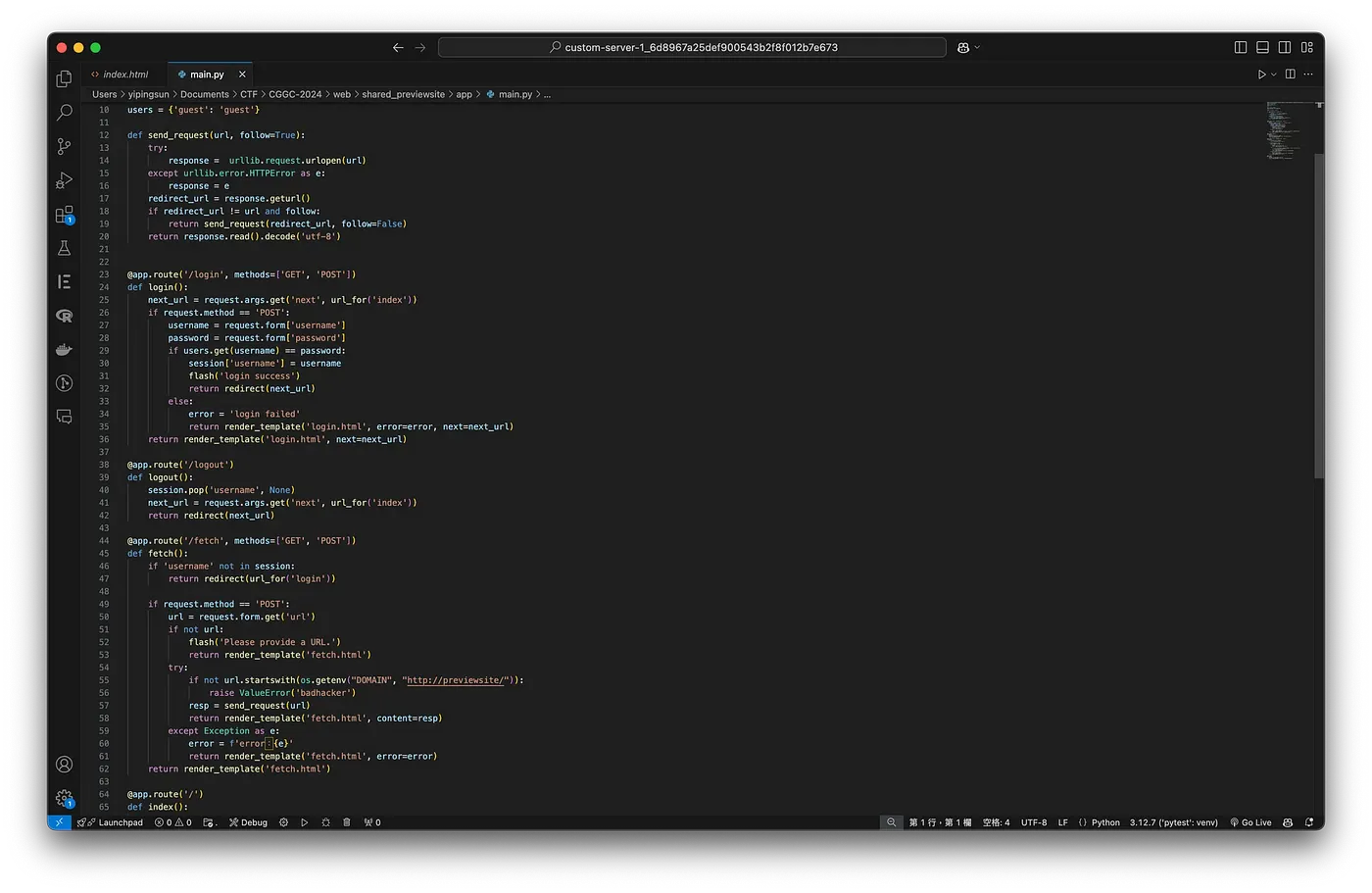
Task: Click the CTF breadcrumb
Action: coord(249,95)
